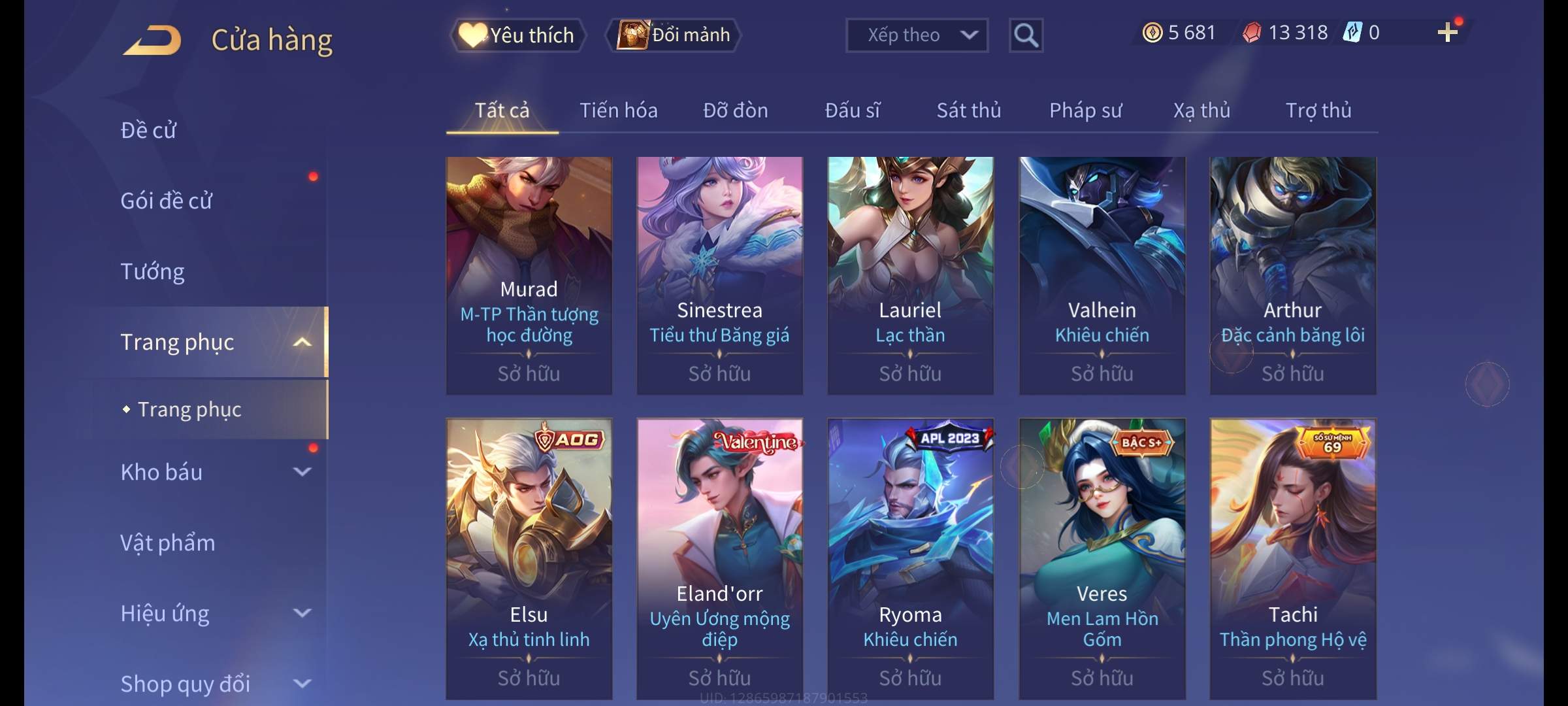The height and width of the screenshot is (706, 1568).
Task: Switch to the Sát thủ tab
Action: point(969,110)
